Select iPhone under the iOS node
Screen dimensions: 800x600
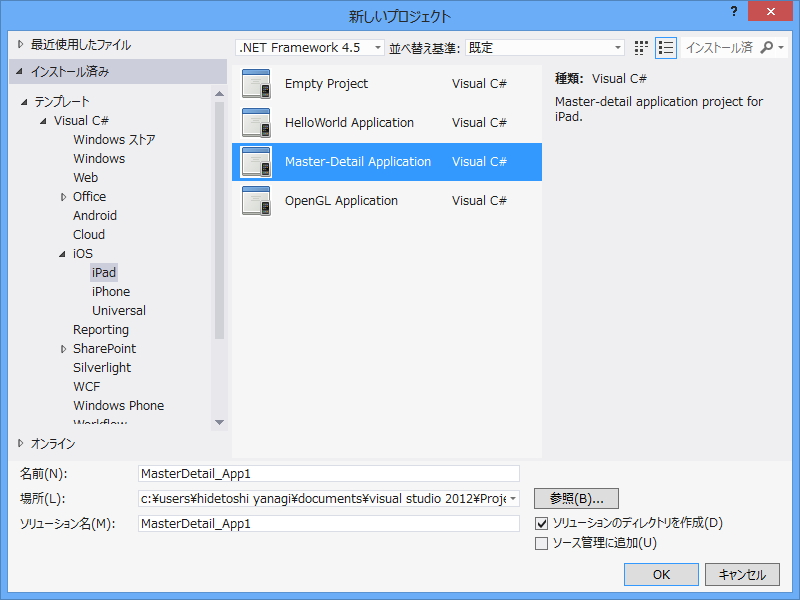click(x=110, y=291)
